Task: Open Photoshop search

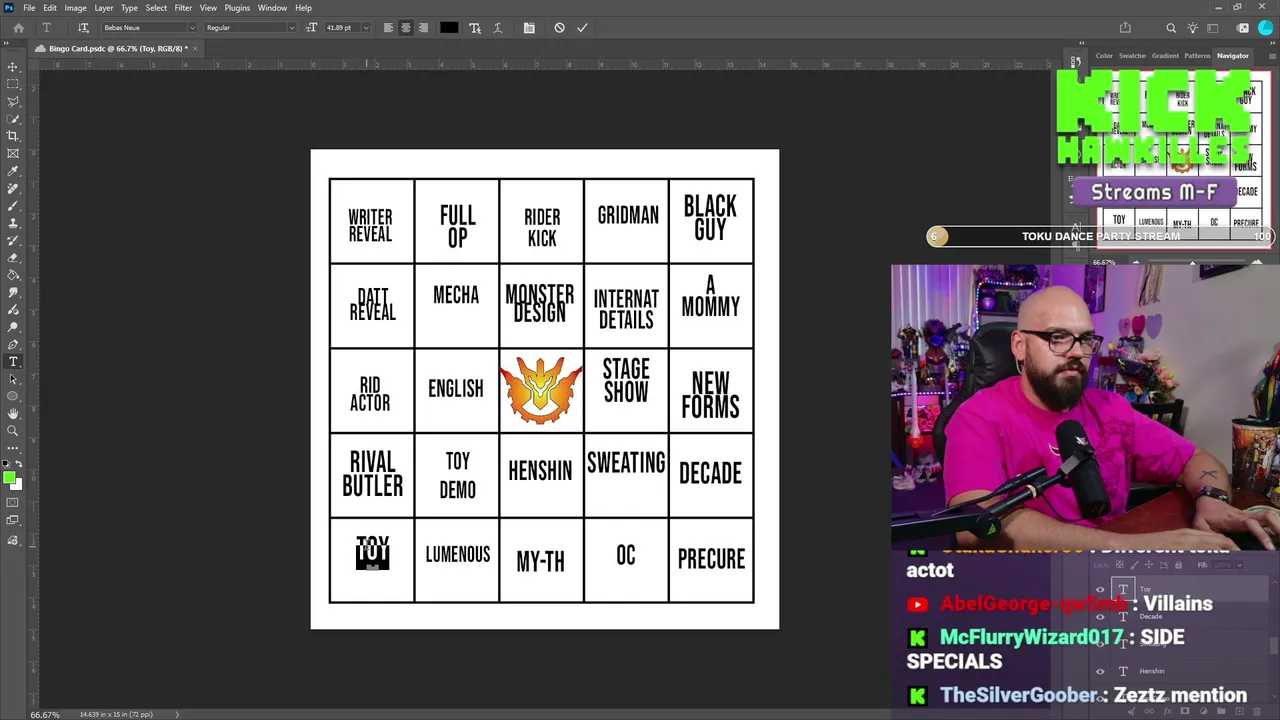Action: click(1171, 28)
